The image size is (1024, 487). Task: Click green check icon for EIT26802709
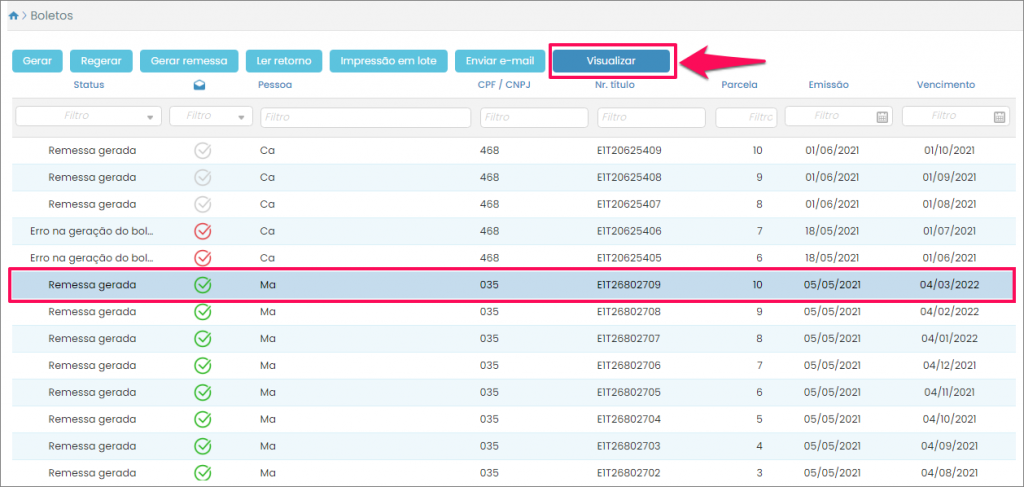coord(203,285)
